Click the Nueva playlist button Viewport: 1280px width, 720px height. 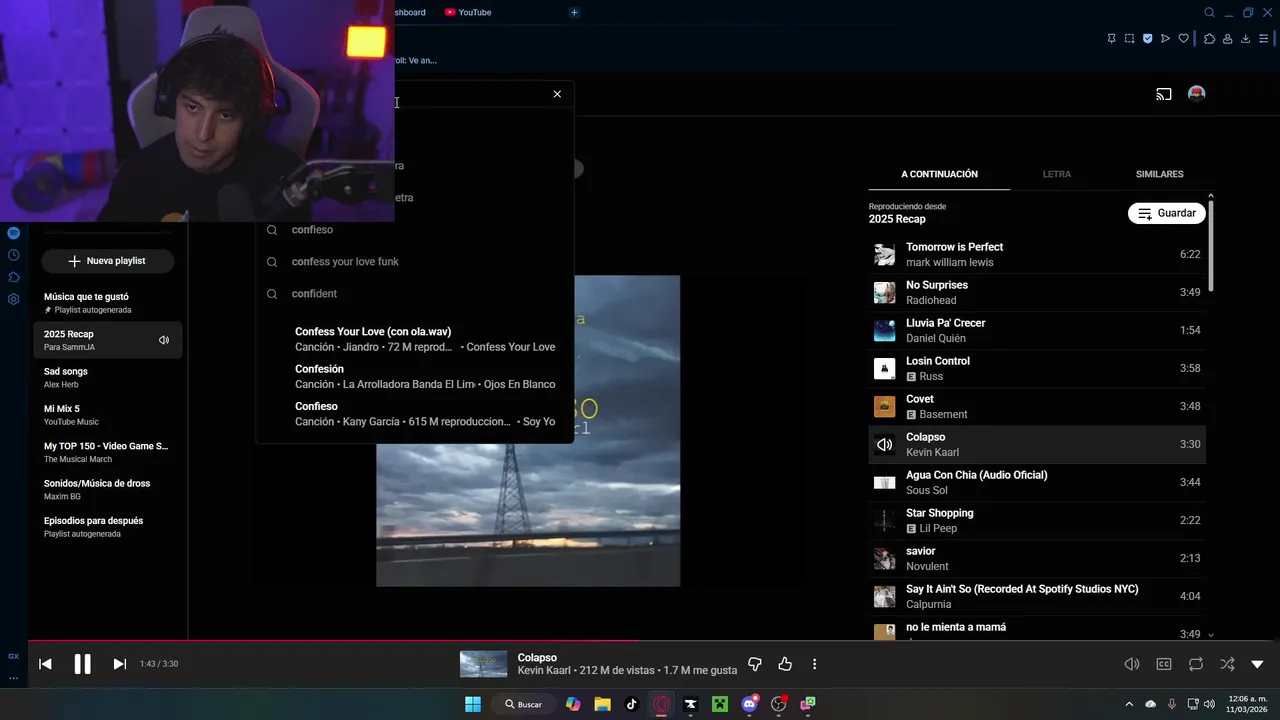click(108, 261)
